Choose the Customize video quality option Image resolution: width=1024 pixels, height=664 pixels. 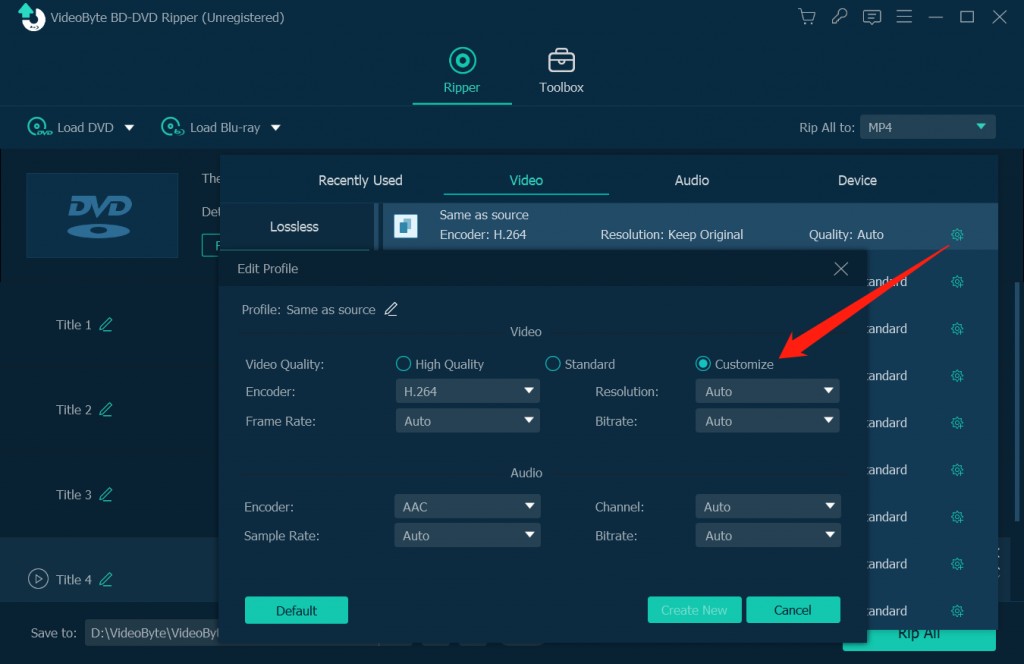[x=703, y=364]
